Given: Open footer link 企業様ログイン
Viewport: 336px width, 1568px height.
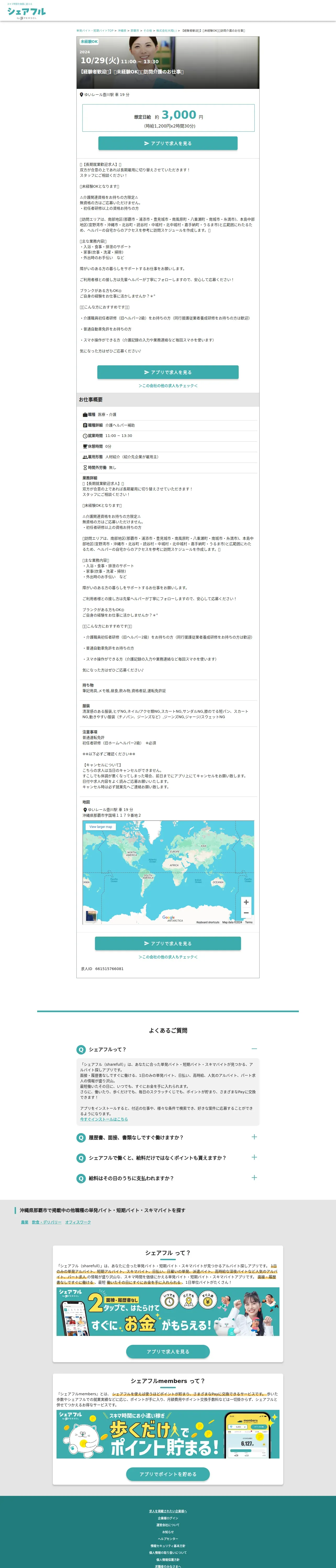Looking at the screenshot, I should point(168,1518).
